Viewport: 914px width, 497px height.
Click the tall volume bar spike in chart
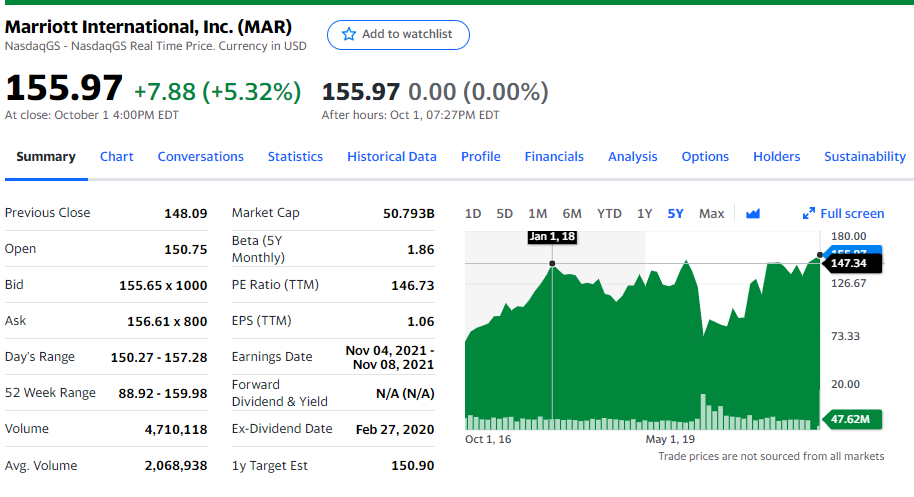705,411
